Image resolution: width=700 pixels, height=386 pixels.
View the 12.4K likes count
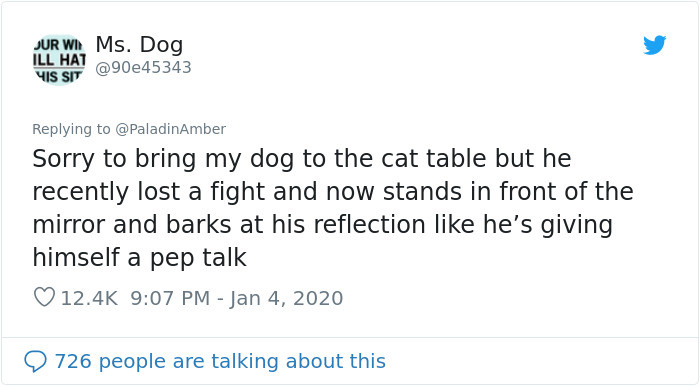(89, 298)
